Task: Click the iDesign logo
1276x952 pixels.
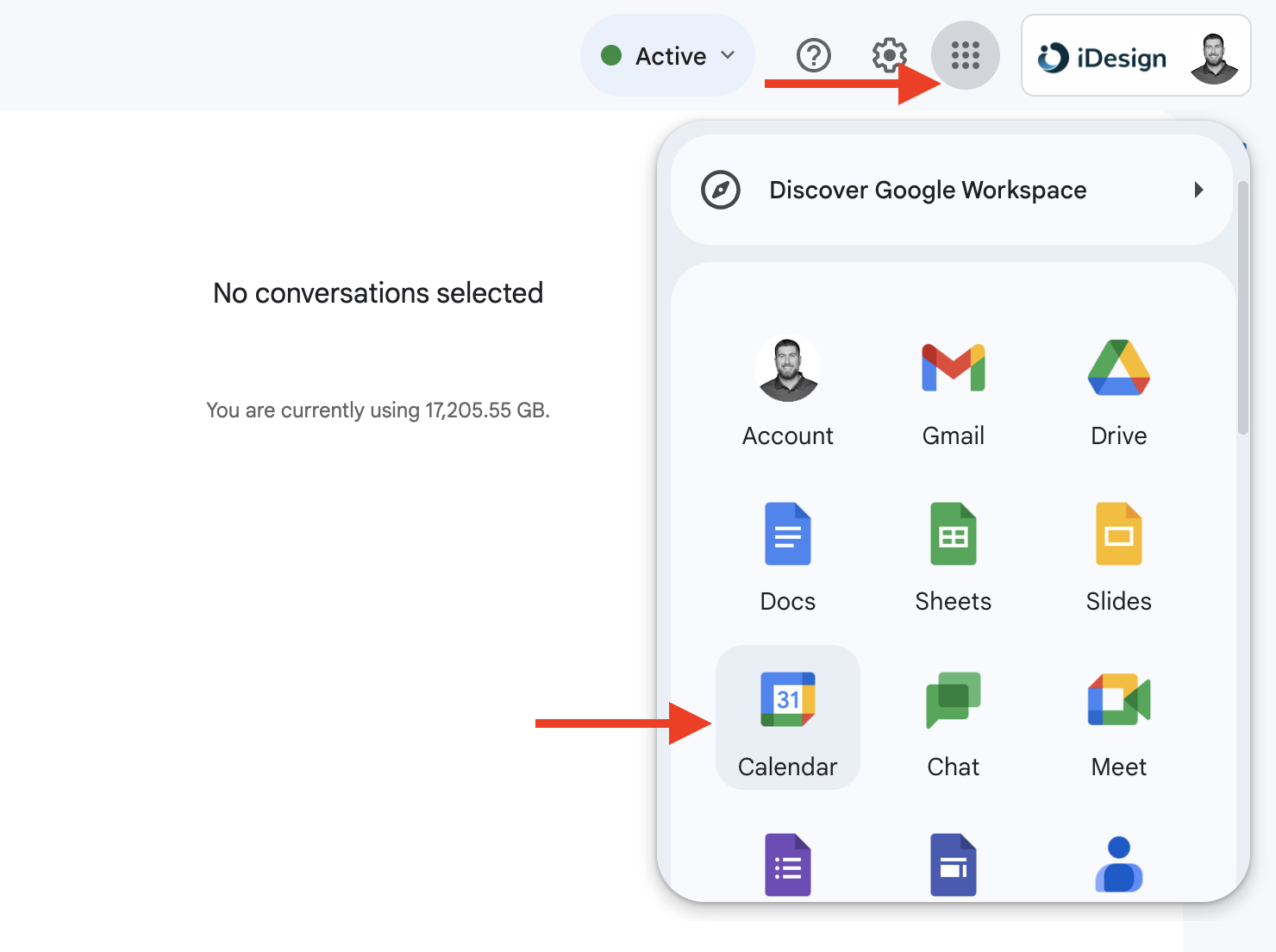Action: [x=1102, y=58]
